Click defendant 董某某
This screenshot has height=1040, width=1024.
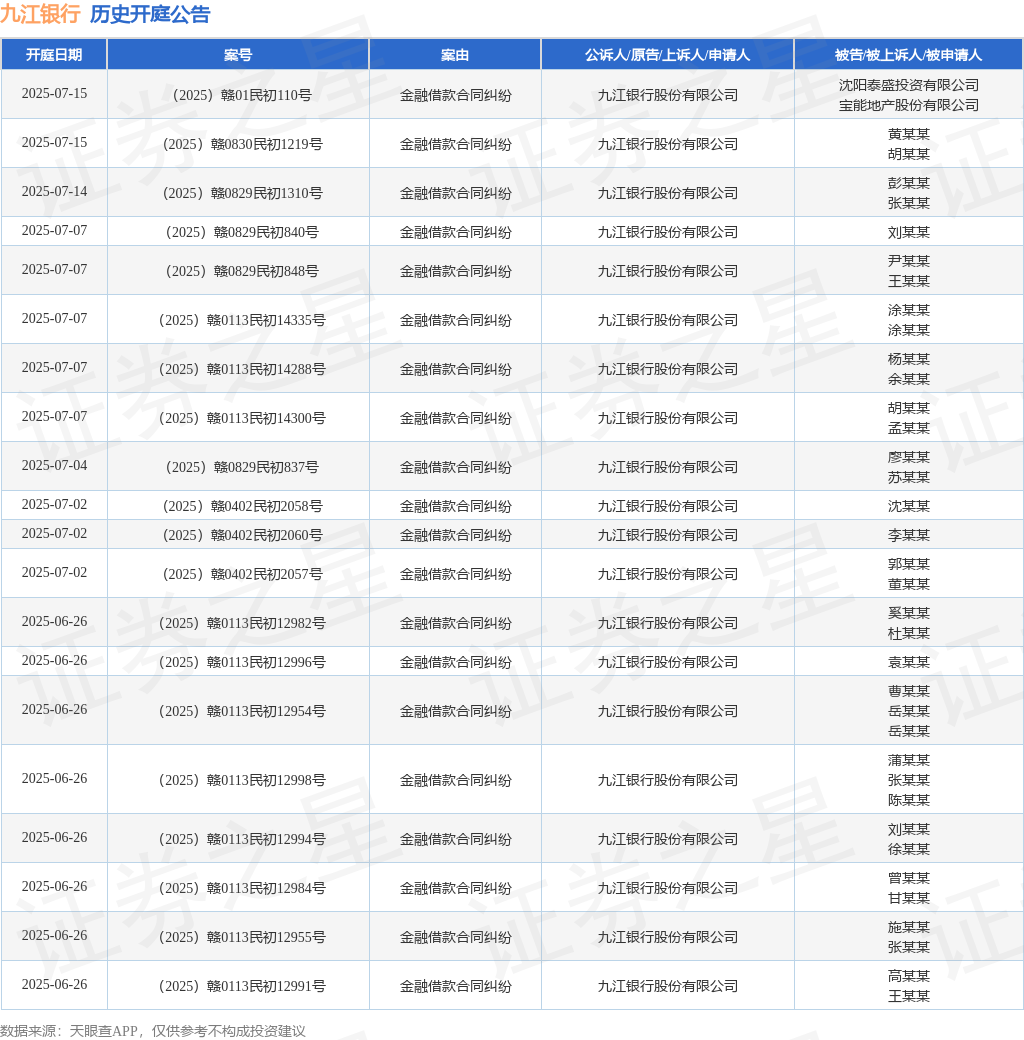point(909,584)
